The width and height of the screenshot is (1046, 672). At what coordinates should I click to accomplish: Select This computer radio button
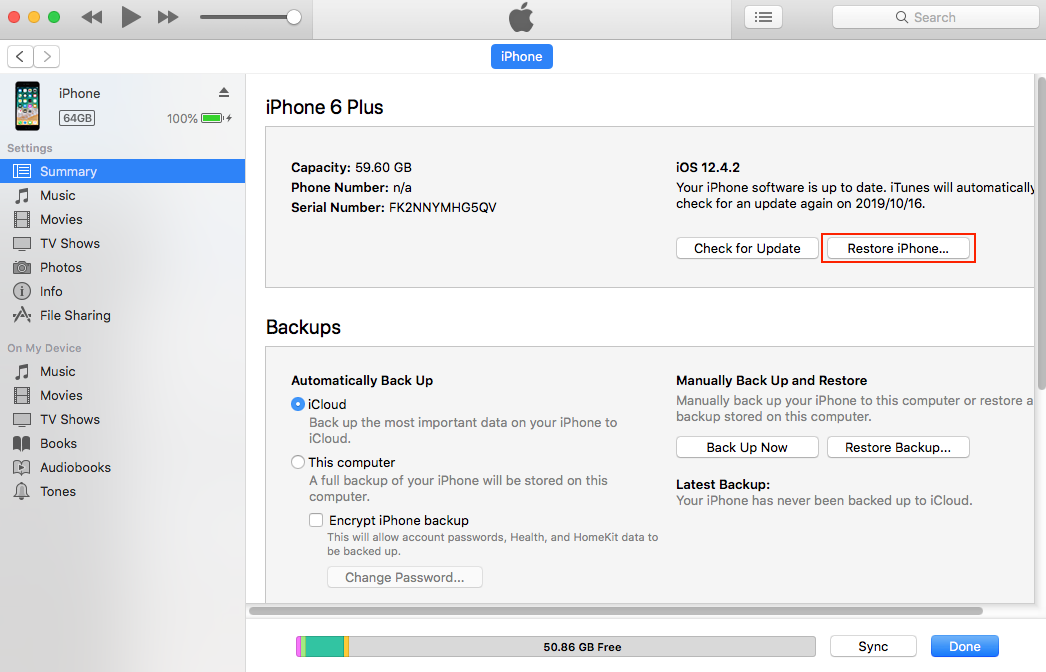[x=298, y=462]
